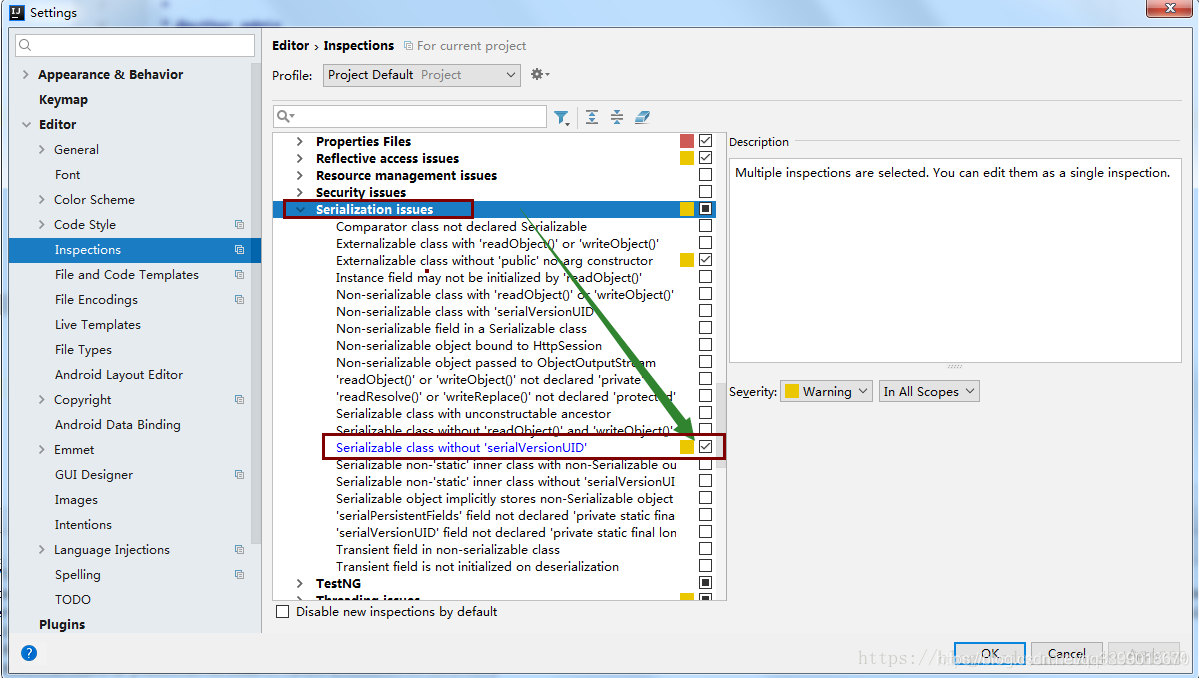Screen dimensions: 1199x678
Task: Open the Profile dropdown Project Default
Action: click(x=421, y=75)
